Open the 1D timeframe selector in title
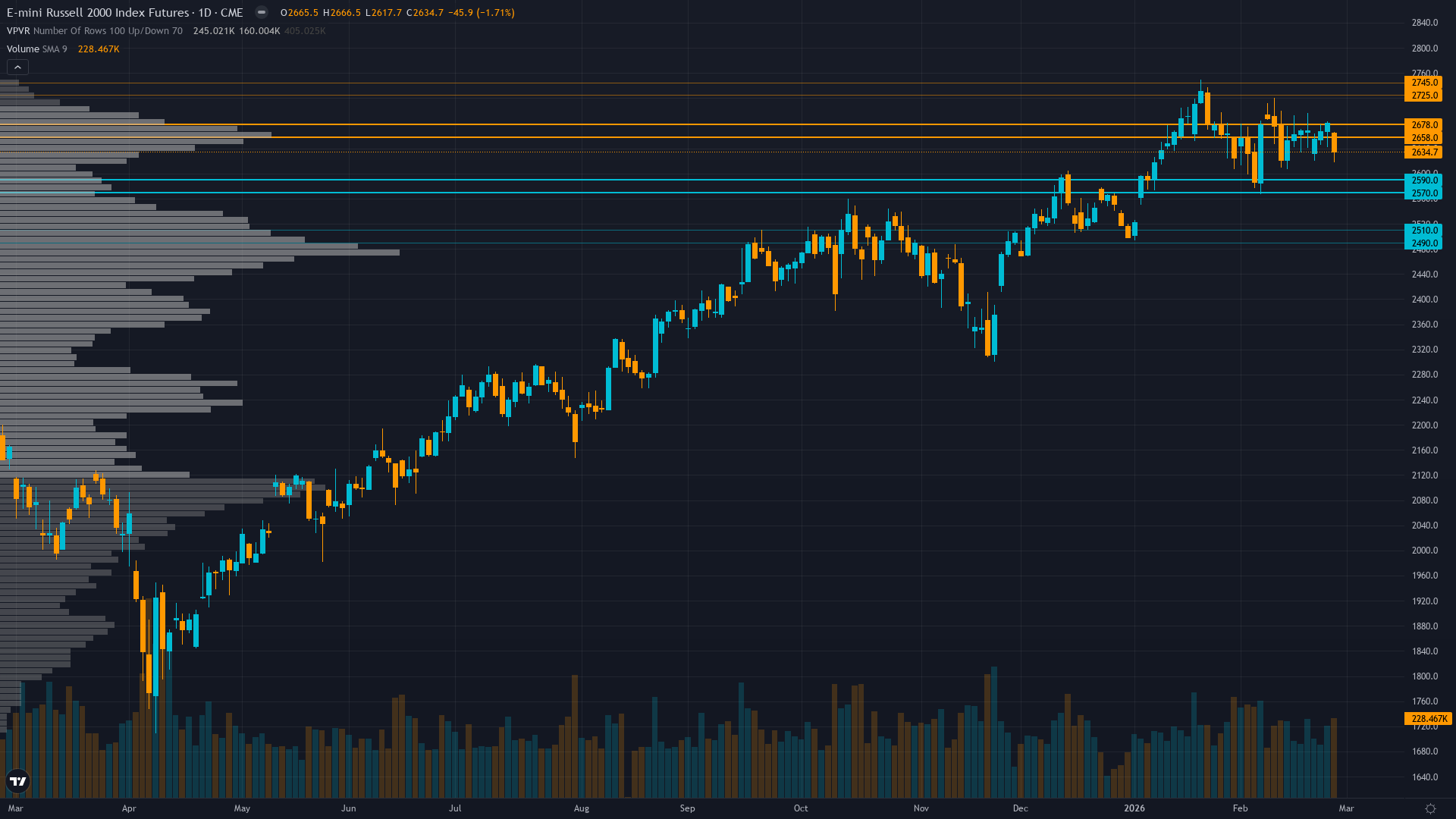 (x=206, y=12)
